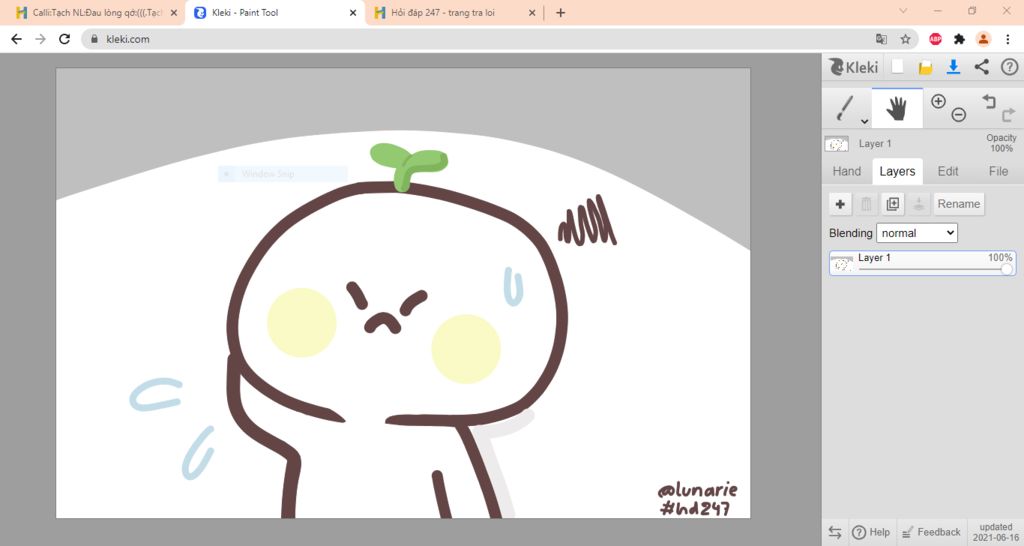Redo the undone action
Viewport: 1024px width, 546px height.
(x=1008, y=115)
